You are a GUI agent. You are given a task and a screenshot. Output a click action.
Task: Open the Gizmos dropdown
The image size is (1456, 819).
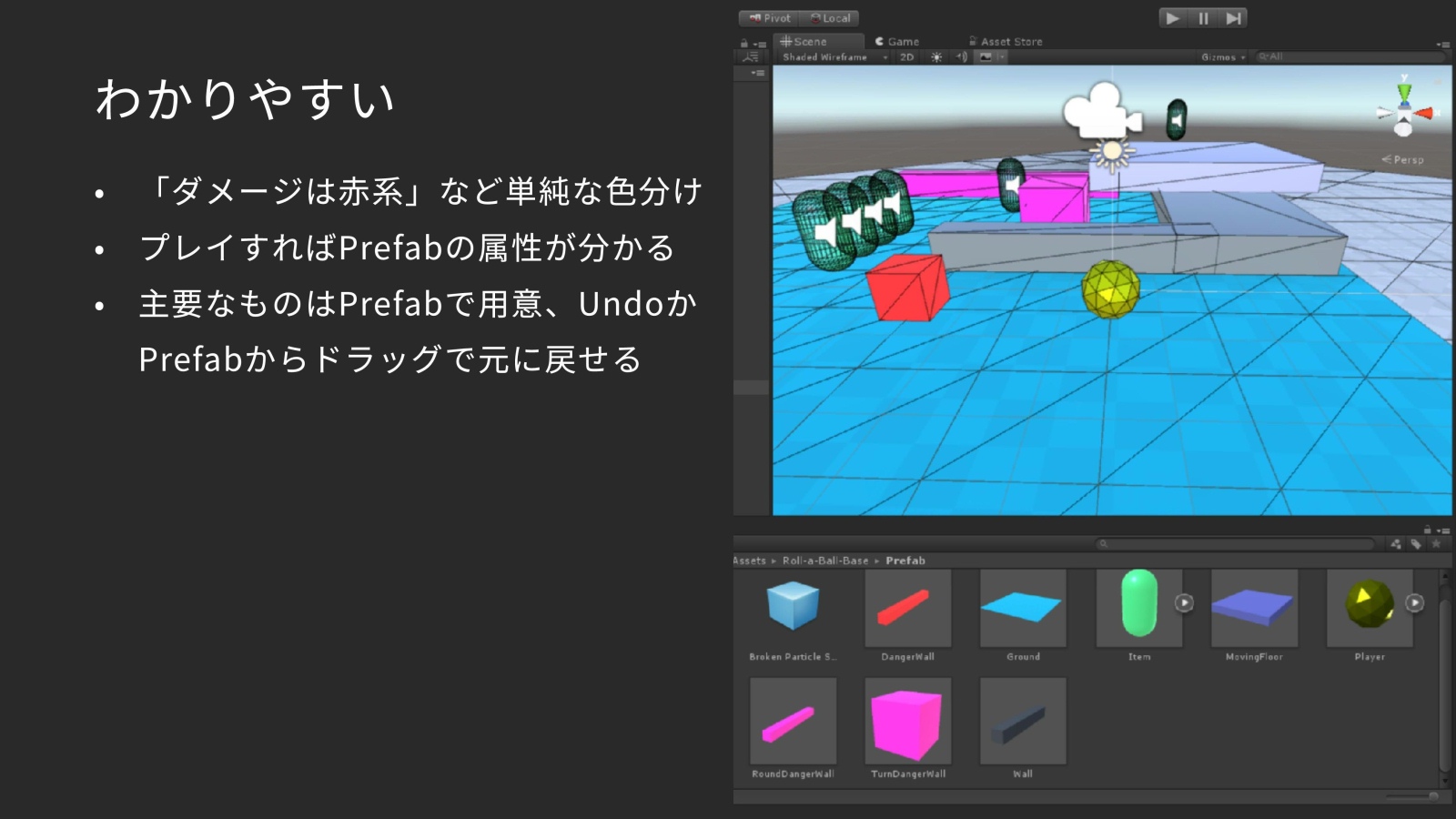click(1222, 57)
